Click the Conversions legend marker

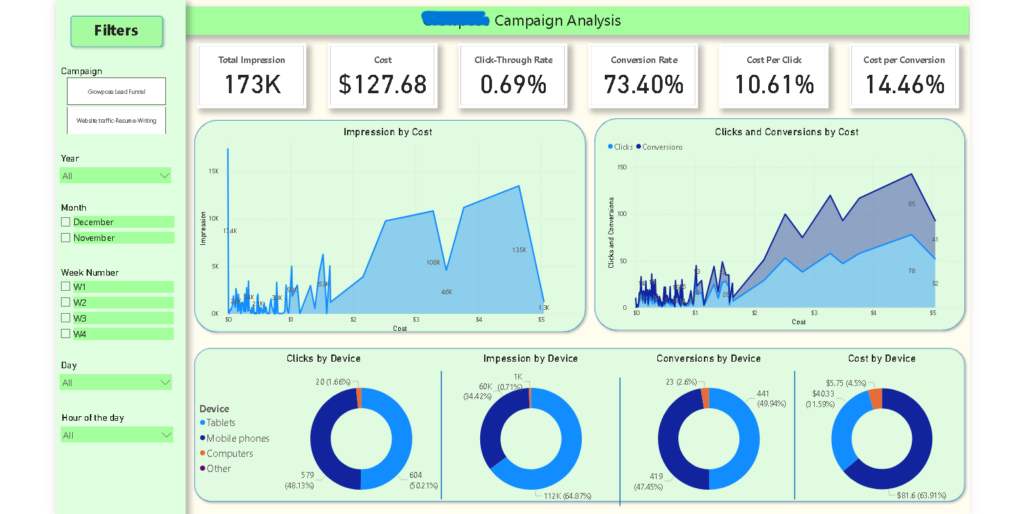639,147
